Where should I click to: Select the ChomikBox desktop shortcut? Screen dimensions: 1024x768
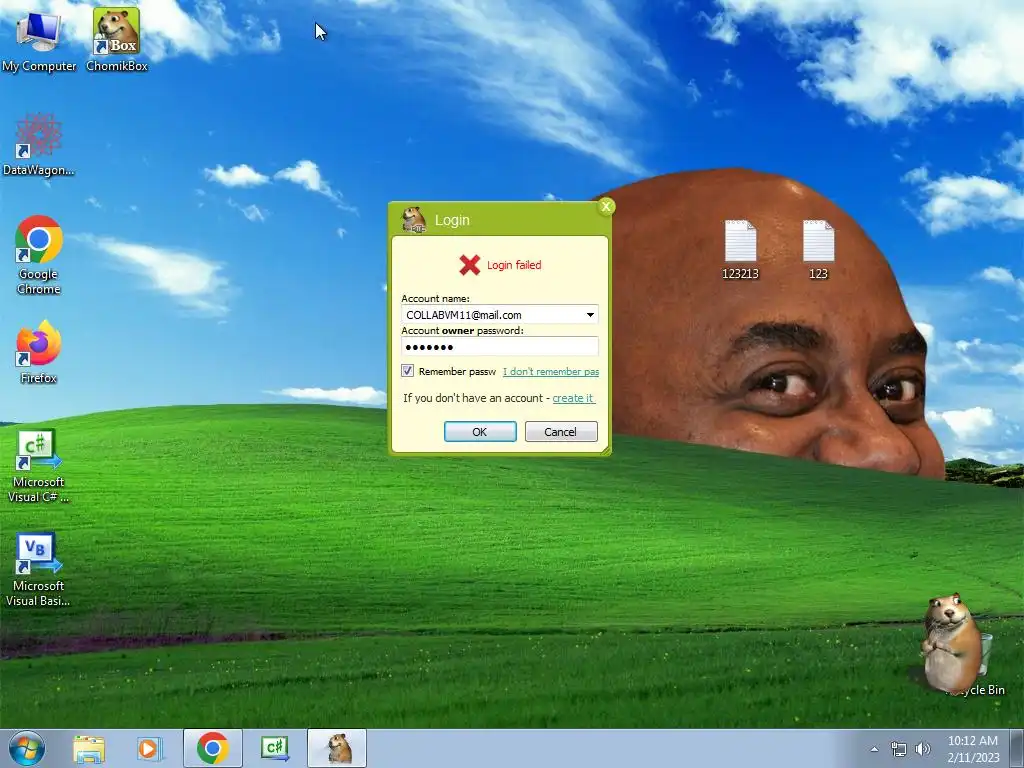tap(116, 40)
